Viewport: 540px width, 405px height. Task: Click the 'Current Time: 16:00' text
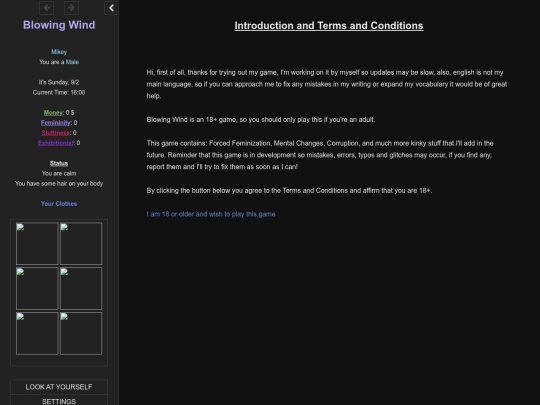(x=59, y=92)
